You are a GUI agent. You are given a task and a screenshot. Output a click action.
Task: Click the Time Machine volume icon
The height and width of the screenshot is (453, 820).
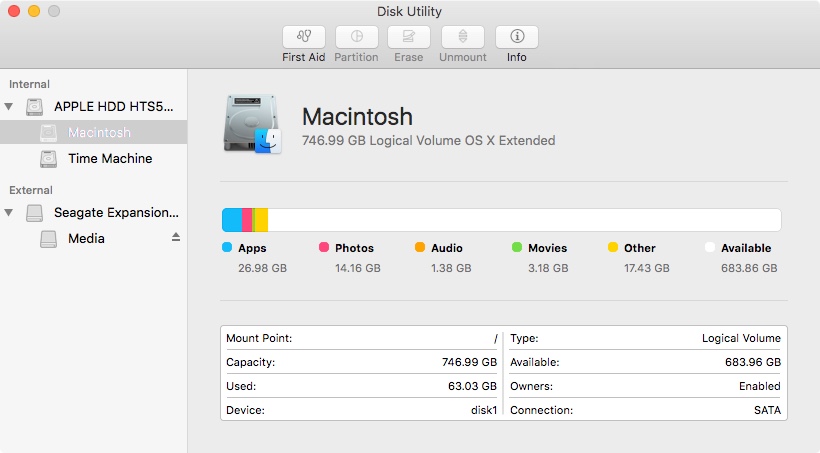pyautogui.click(x=48, y=159)
